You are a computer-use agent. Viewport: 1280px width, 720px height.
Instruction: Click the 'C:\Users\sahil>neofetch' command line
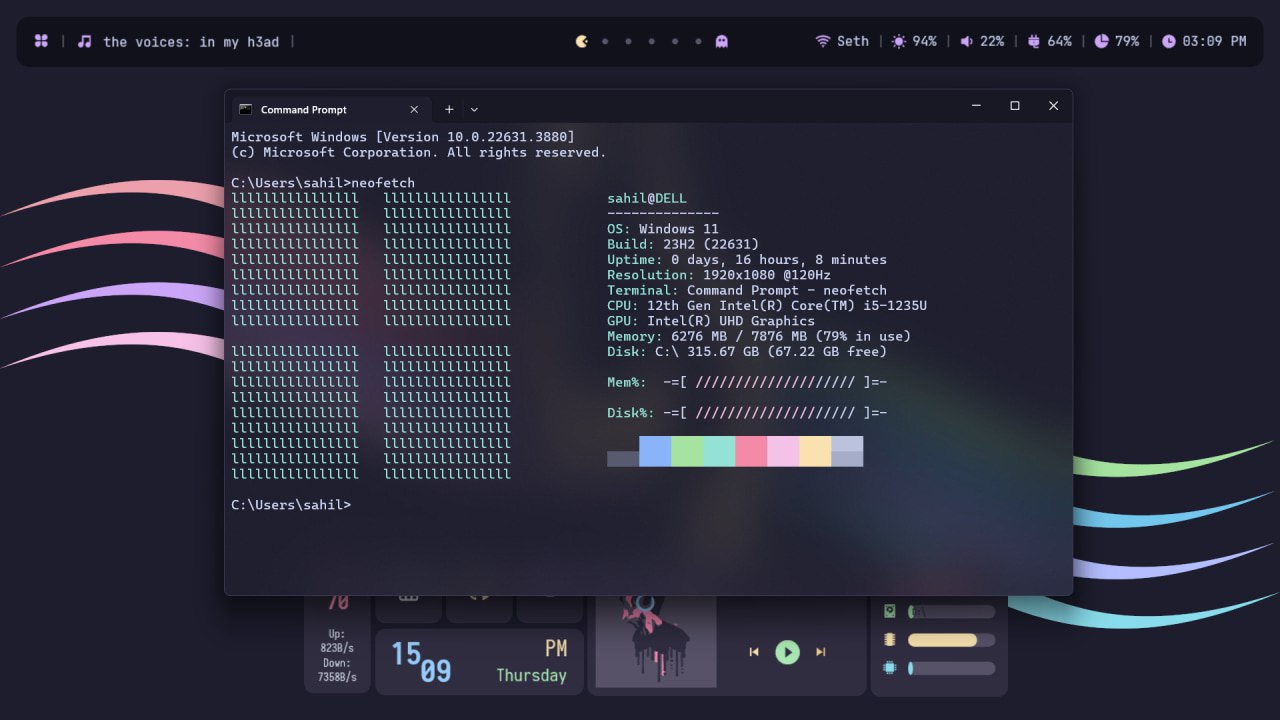click(323, 183)
